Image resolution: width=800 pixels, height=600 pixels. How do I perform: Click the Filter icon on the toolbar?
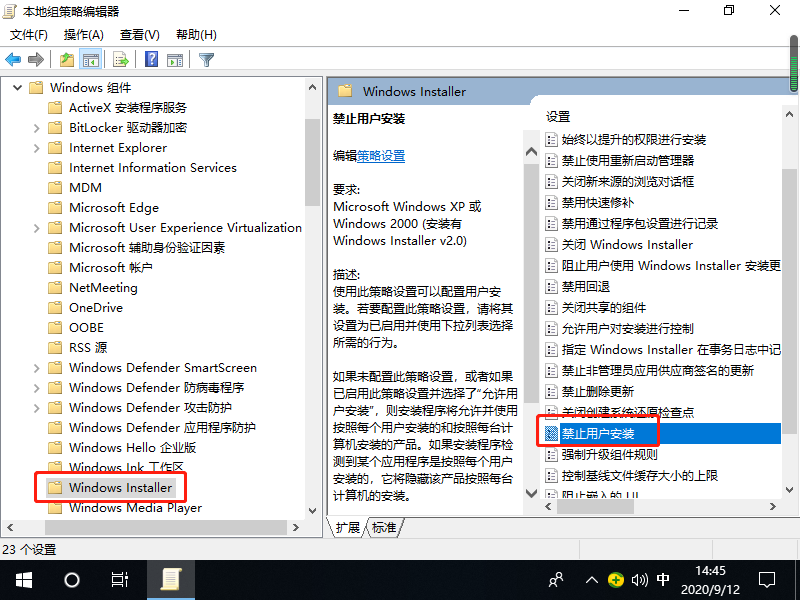point(206,59)
